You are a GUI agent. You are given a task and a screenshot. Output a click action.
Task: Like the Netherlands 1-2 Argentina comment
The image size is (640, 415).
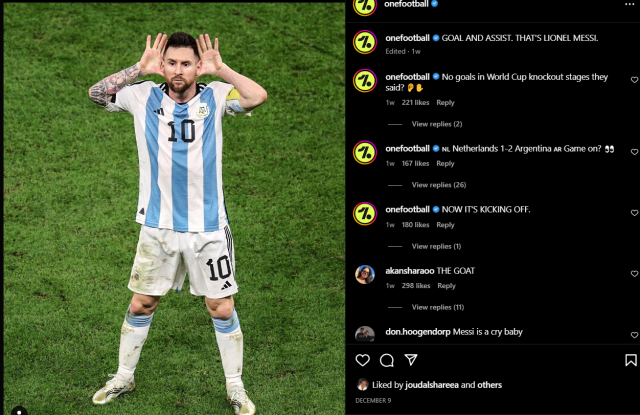(x=634, y=152)
